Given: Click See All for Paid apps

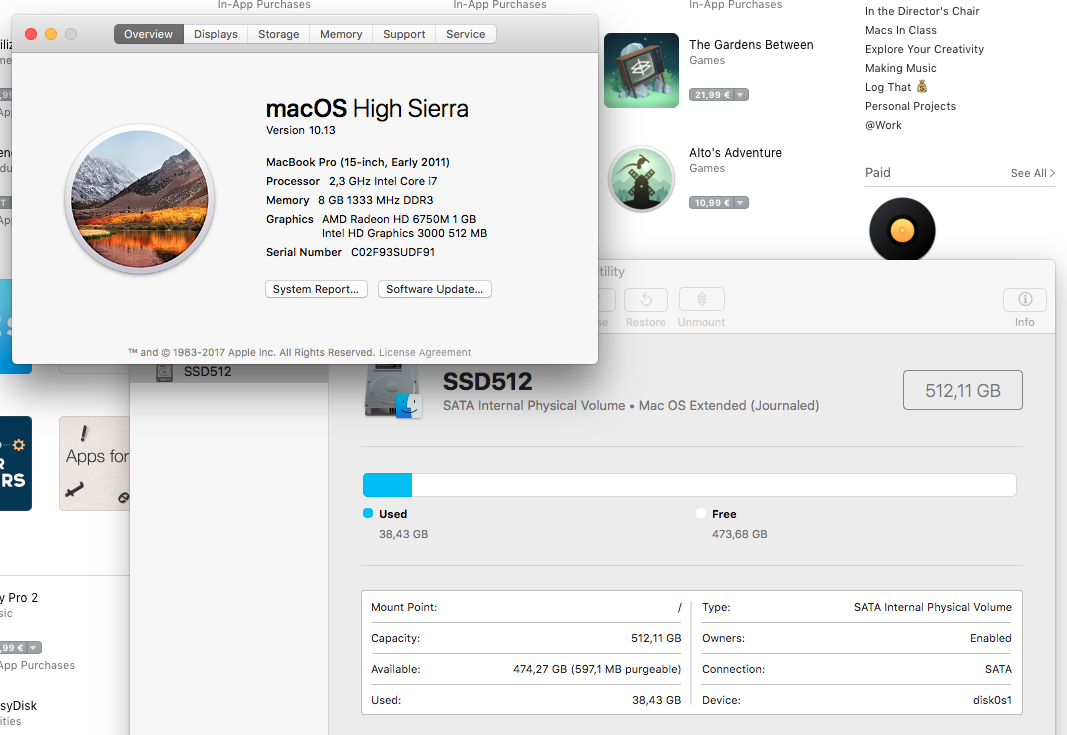Looking at the screenshot, I should pyautogui.click(x=1032, y=174).
